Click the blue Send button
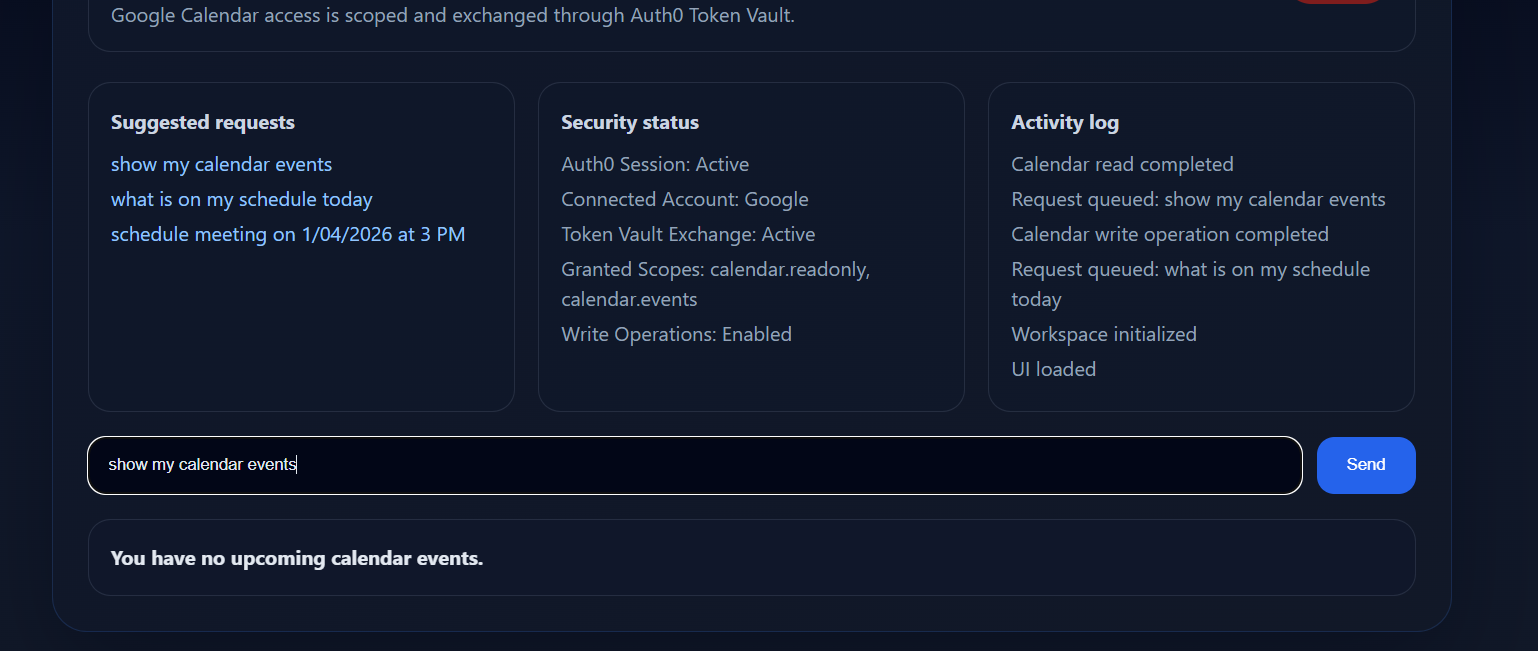 1366,465
